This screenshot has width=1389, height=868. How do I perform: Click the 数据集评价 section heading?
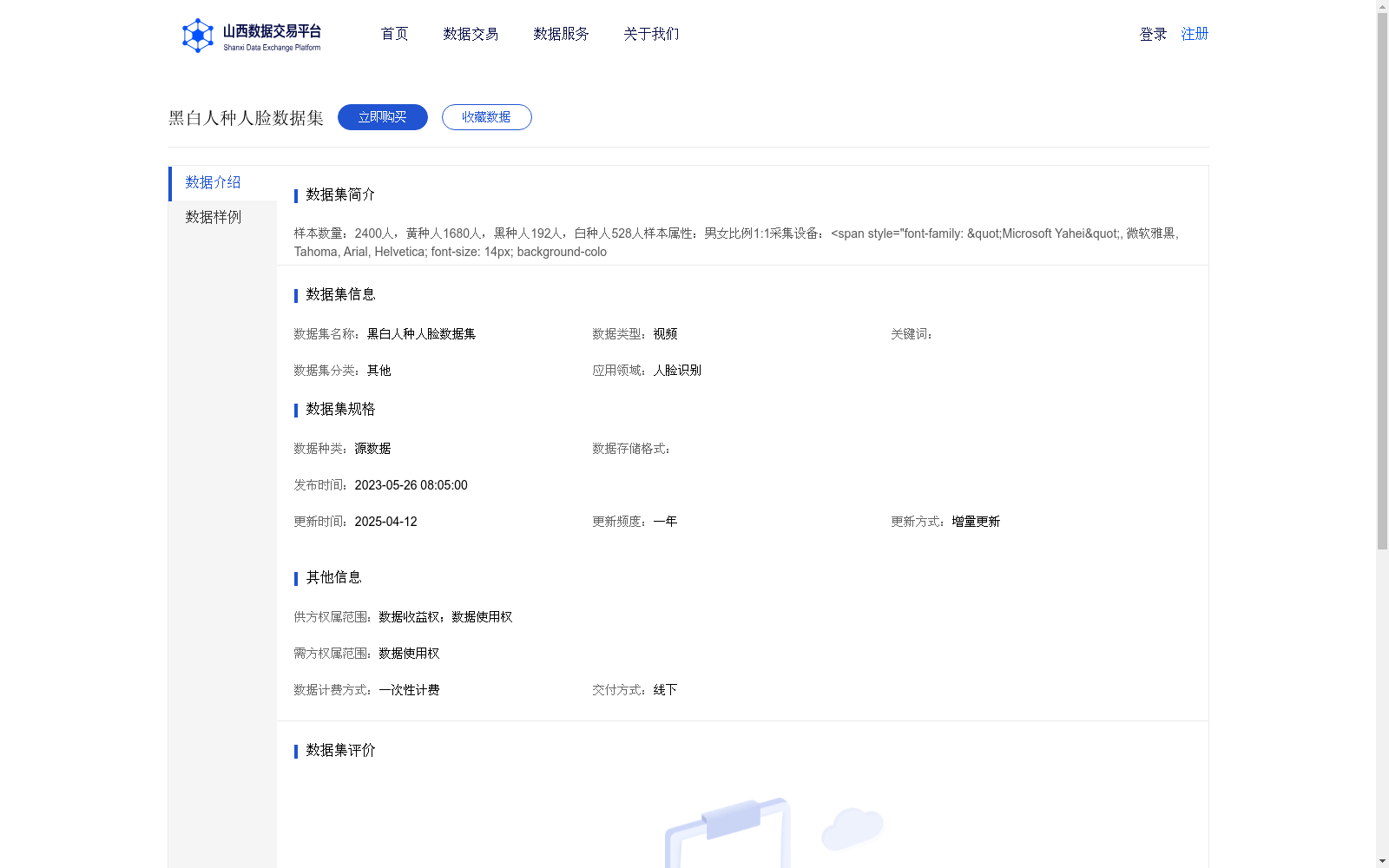click(x=340, y=750)
